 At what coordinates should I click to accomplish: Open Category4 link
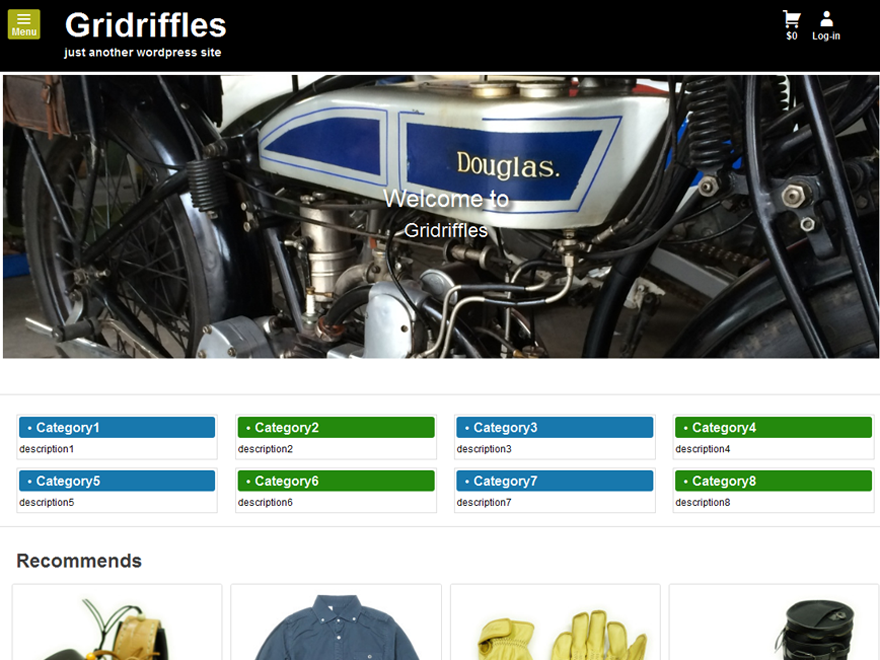coord(773,427)
